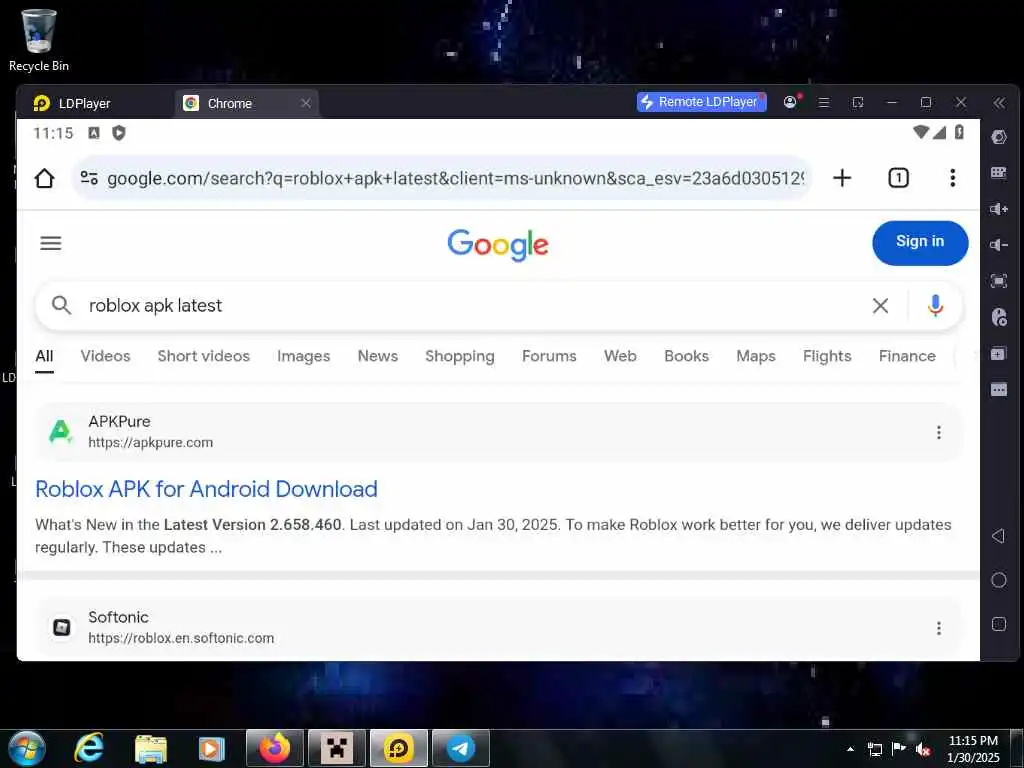The image size is (1024, 768).
Task: Open a new tab with plus icon
Action: point(842,178)
